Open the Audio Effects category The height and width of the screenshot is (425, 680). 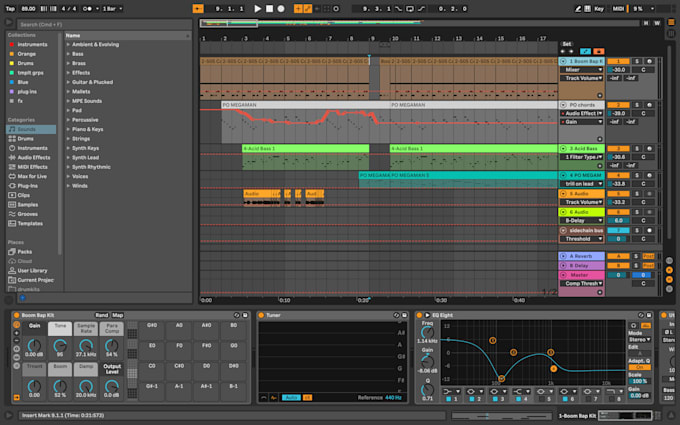[31, 157]
